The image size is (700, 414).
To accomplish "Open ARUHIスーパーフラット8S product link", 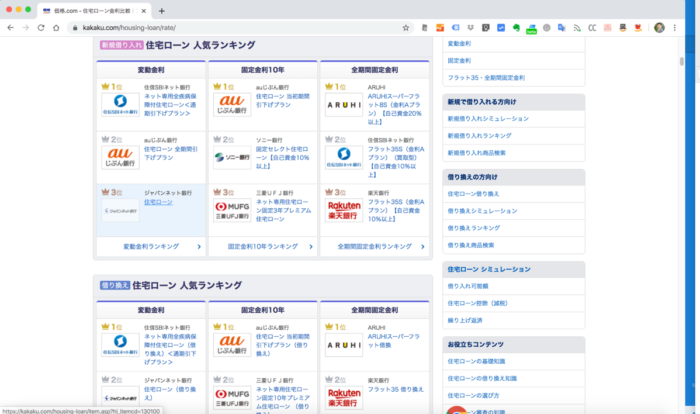I will click(394, 109).
